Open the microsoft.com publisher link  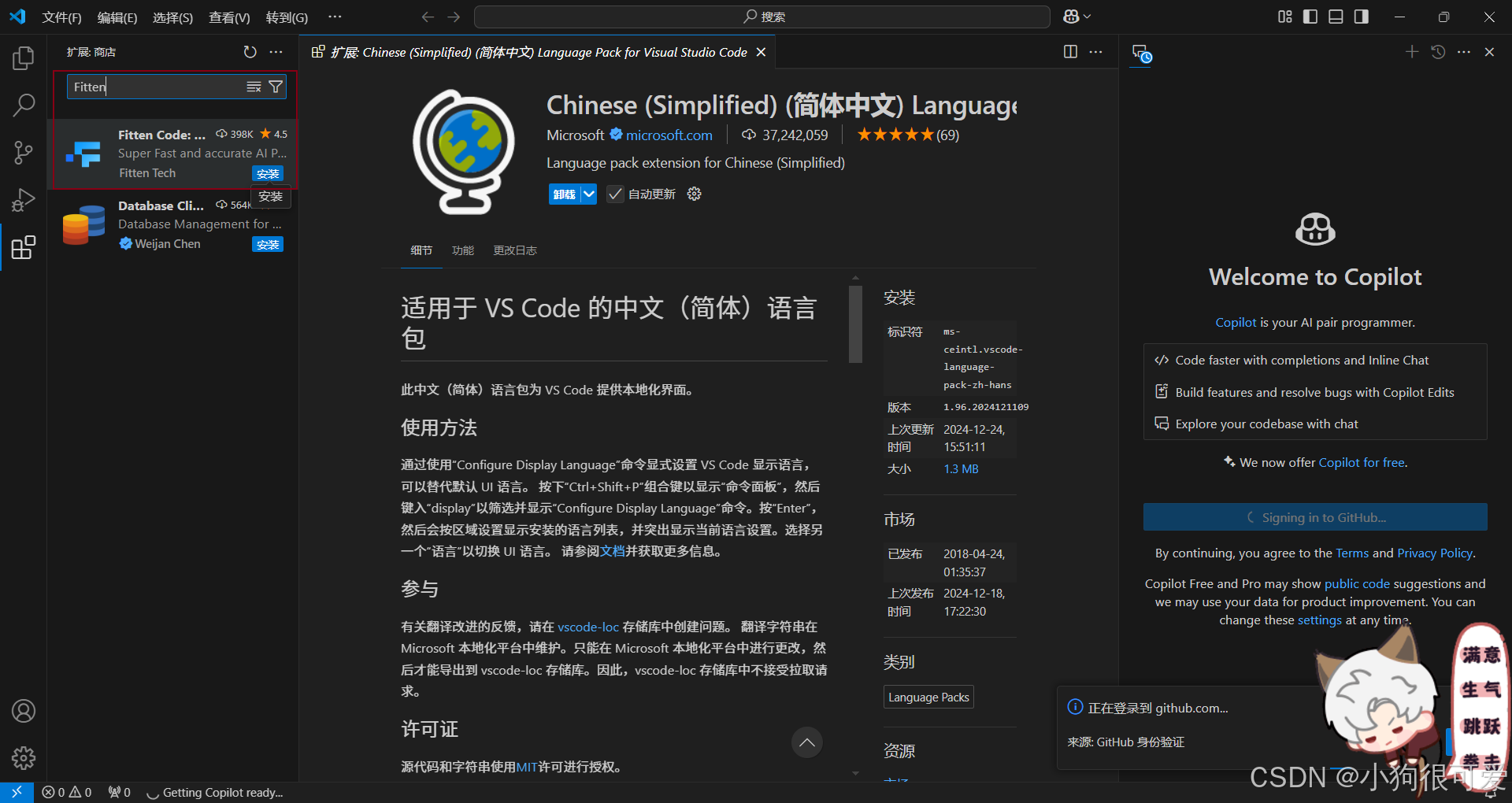[x=669, y=135]
